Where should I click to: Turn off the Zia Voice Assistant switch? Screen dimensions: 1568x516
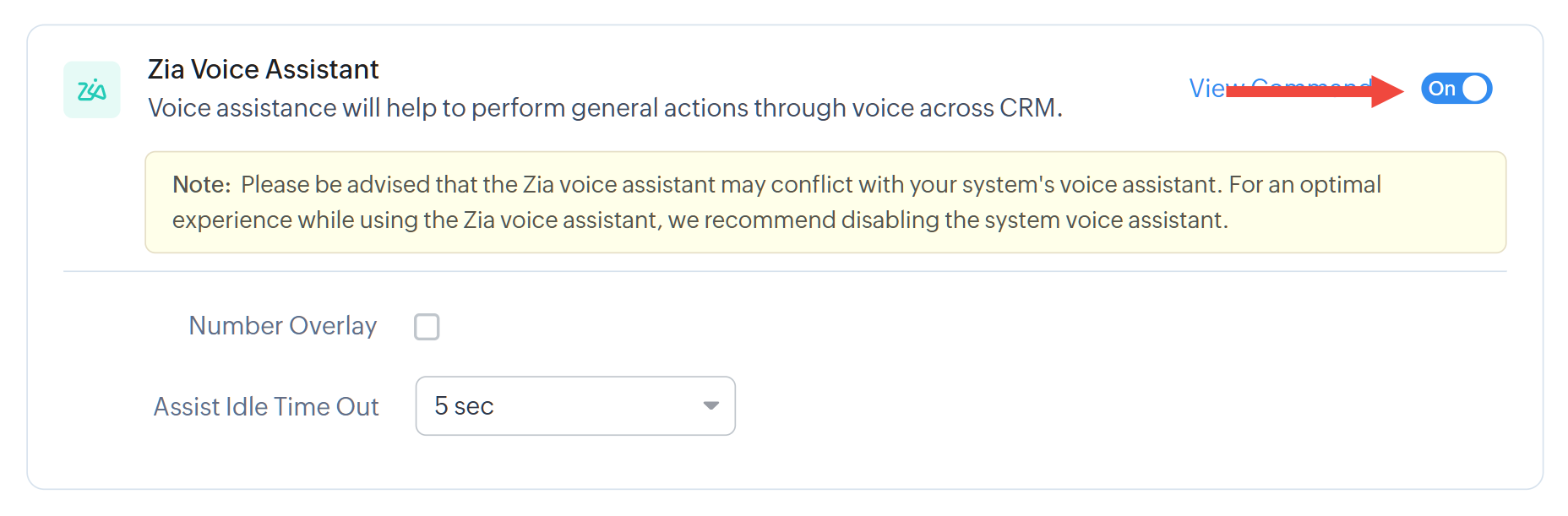[x=1456, y=89]
